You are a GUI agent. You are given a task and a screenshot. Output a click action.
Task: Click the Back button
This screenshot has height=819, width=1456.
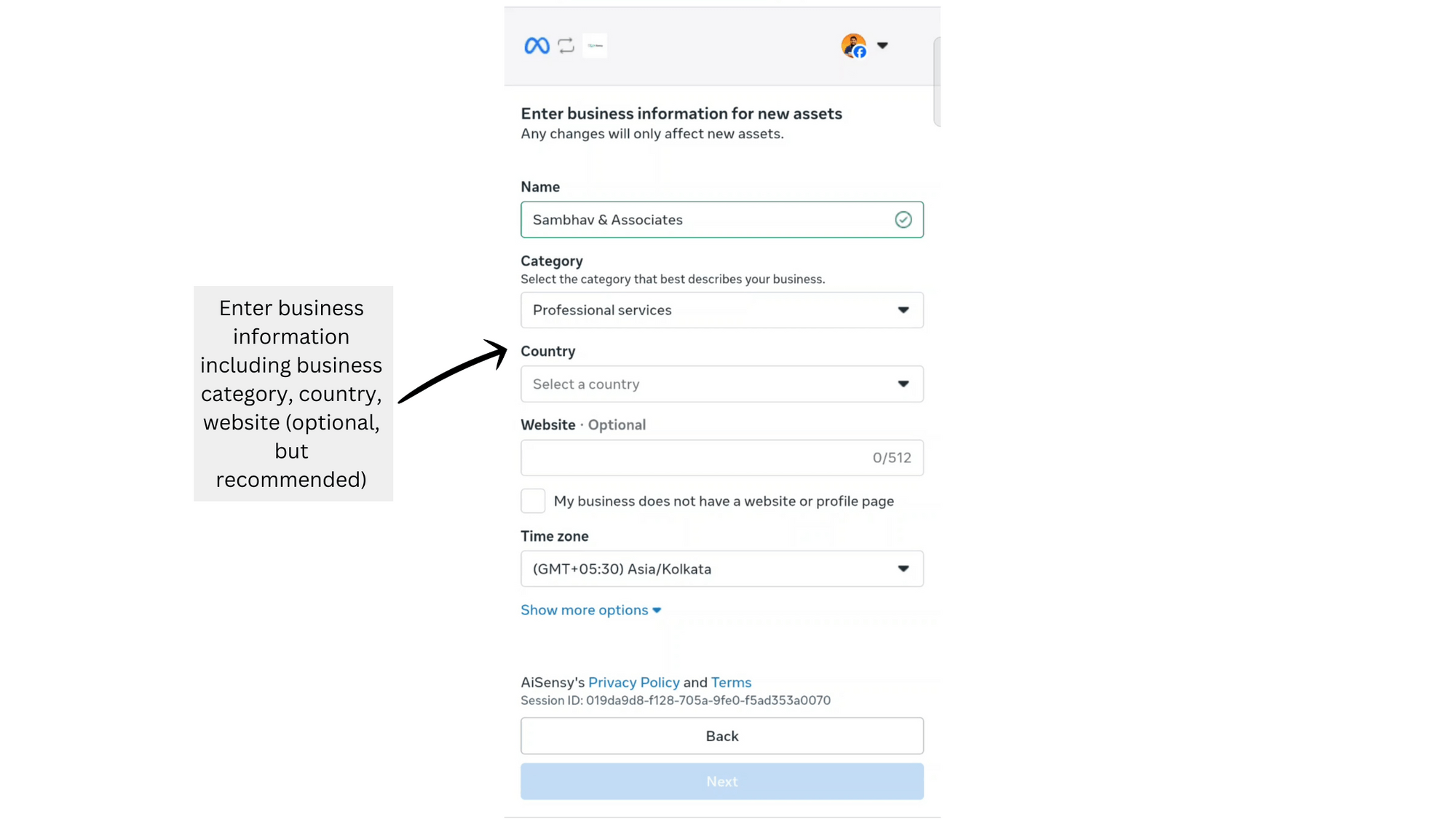(721, 735)
